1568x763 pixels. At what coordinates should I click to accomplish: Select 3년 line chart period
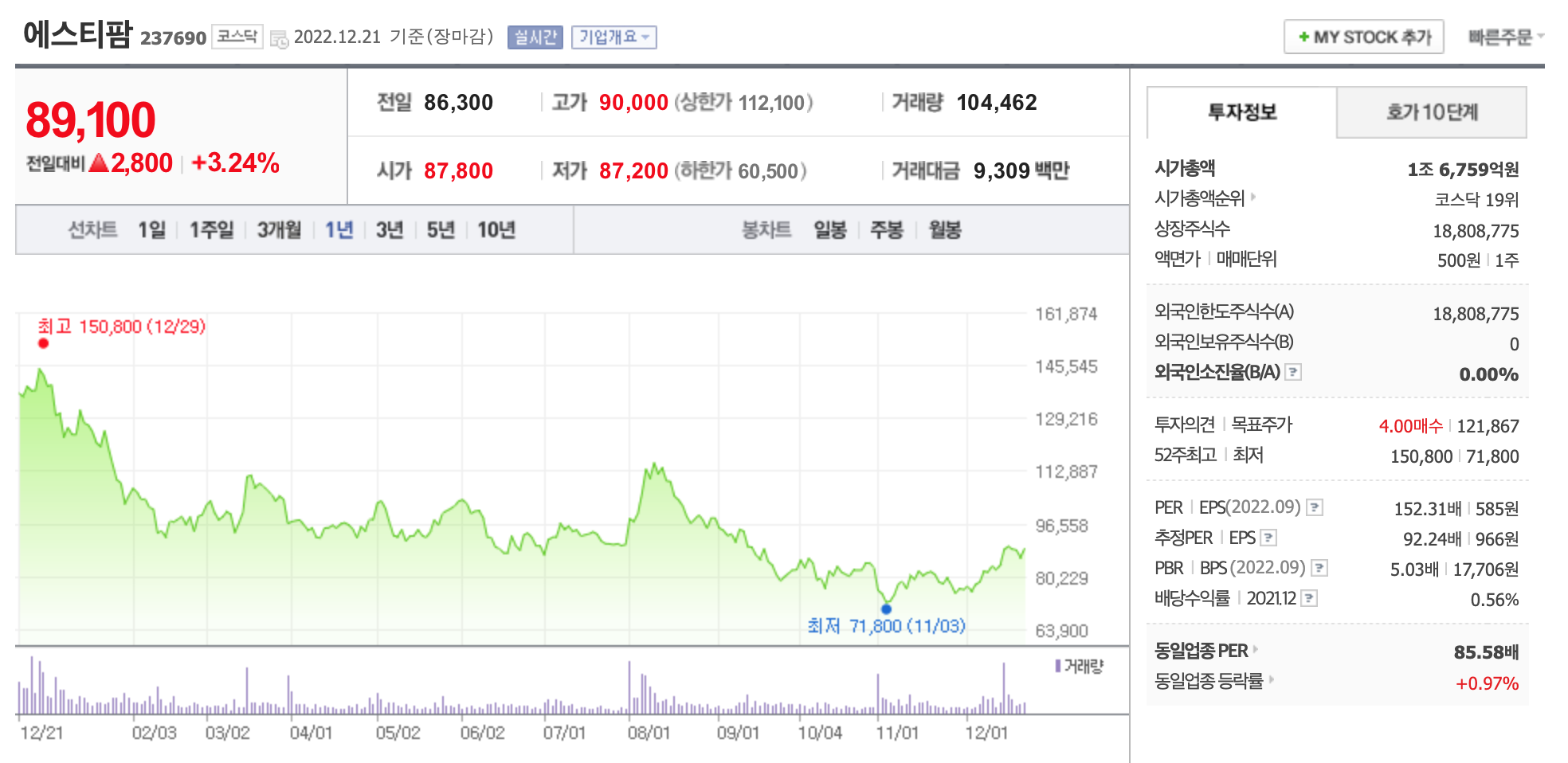[x=390, y=230]
